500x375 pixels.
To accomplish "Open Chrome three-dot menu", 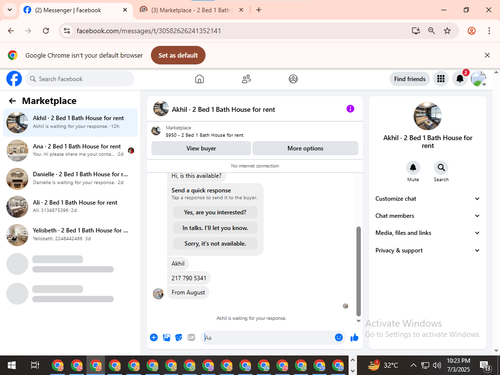I will pyautogui.click(x=489, y=31).
